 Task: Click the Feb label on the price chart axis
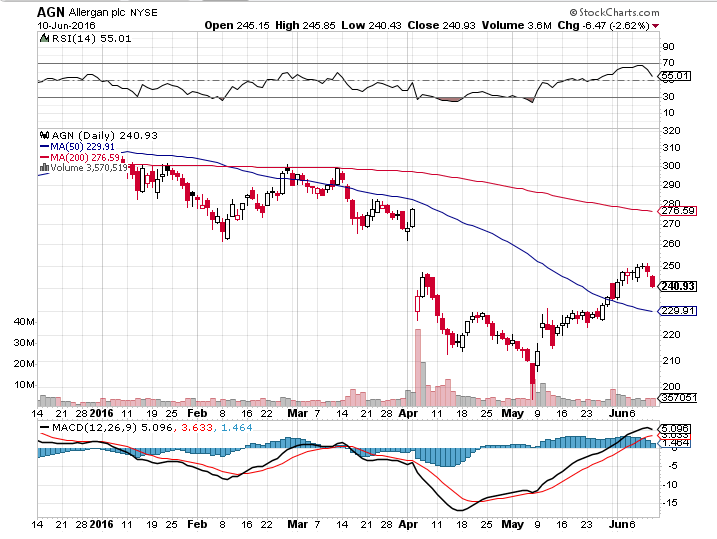click(197, 413)
